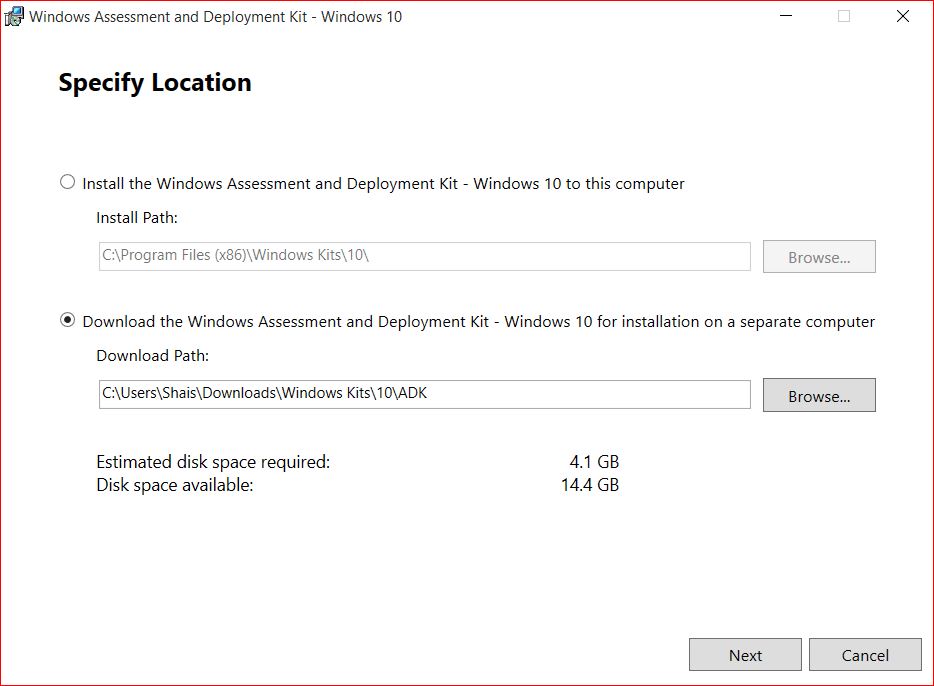Click the 'Download Path:' label

pos(152,356)
